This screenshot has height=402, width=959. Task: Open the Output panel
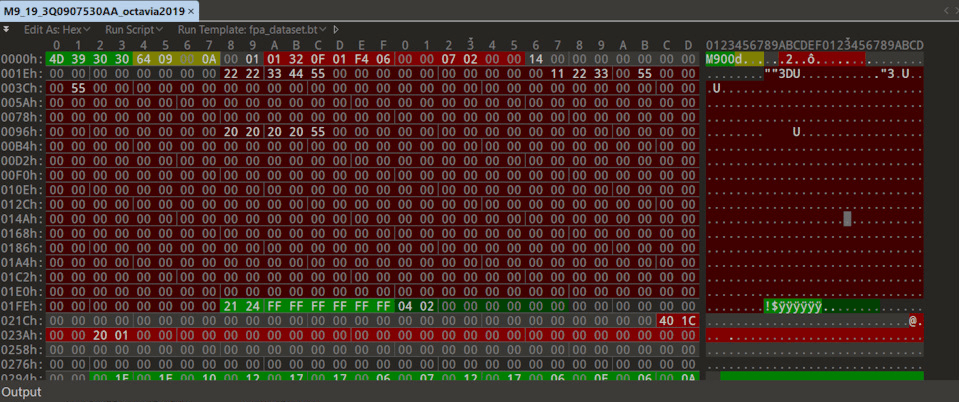[22, 392]
